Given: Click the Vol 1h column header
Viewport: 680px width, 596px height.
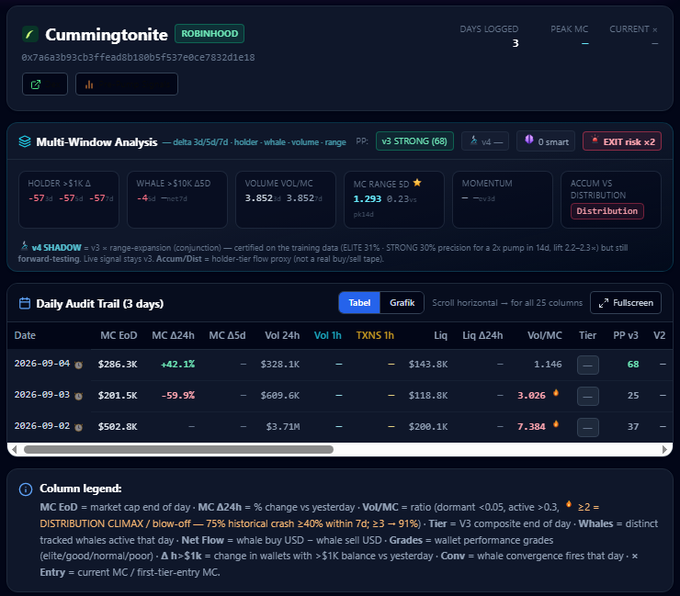Looking at the screenshot, I should pos(327,335).
